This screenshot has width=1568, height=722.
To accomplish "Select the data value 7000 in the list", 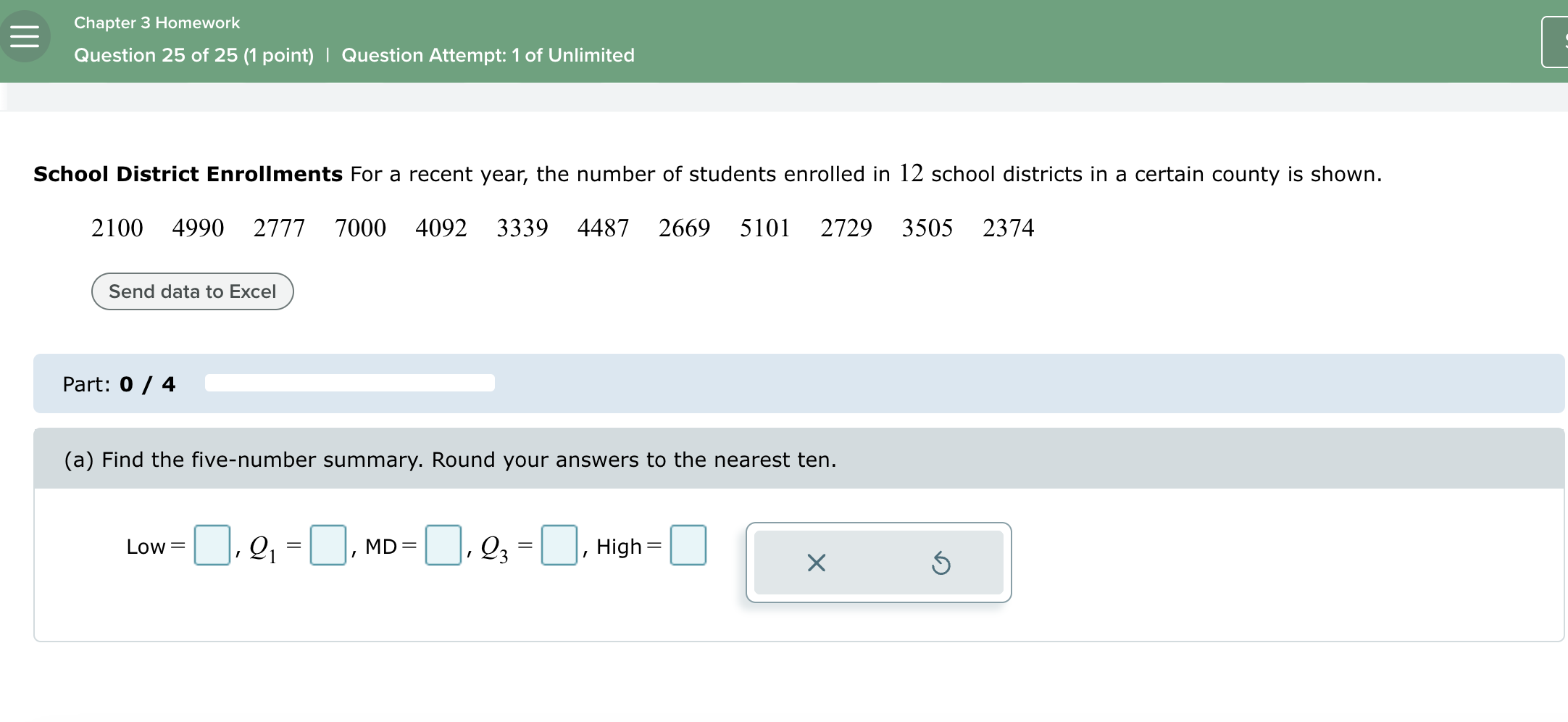I will 360,228.
